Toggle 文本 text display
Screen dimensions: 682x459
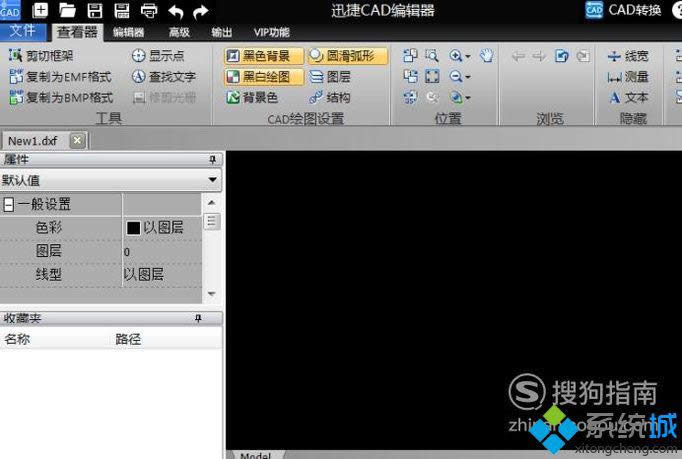tap(628, 97)
